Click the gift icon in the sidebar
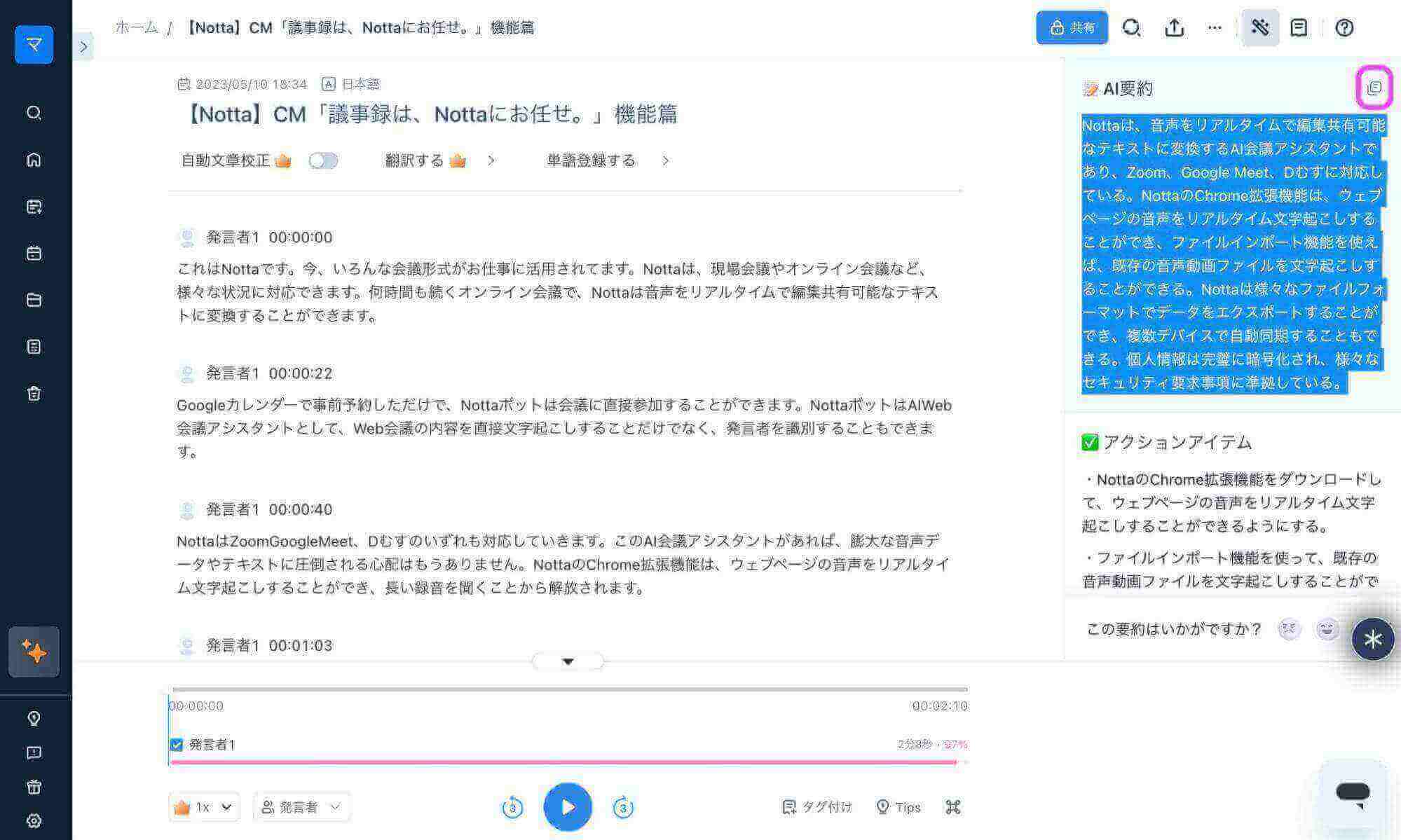 point(34,787)
